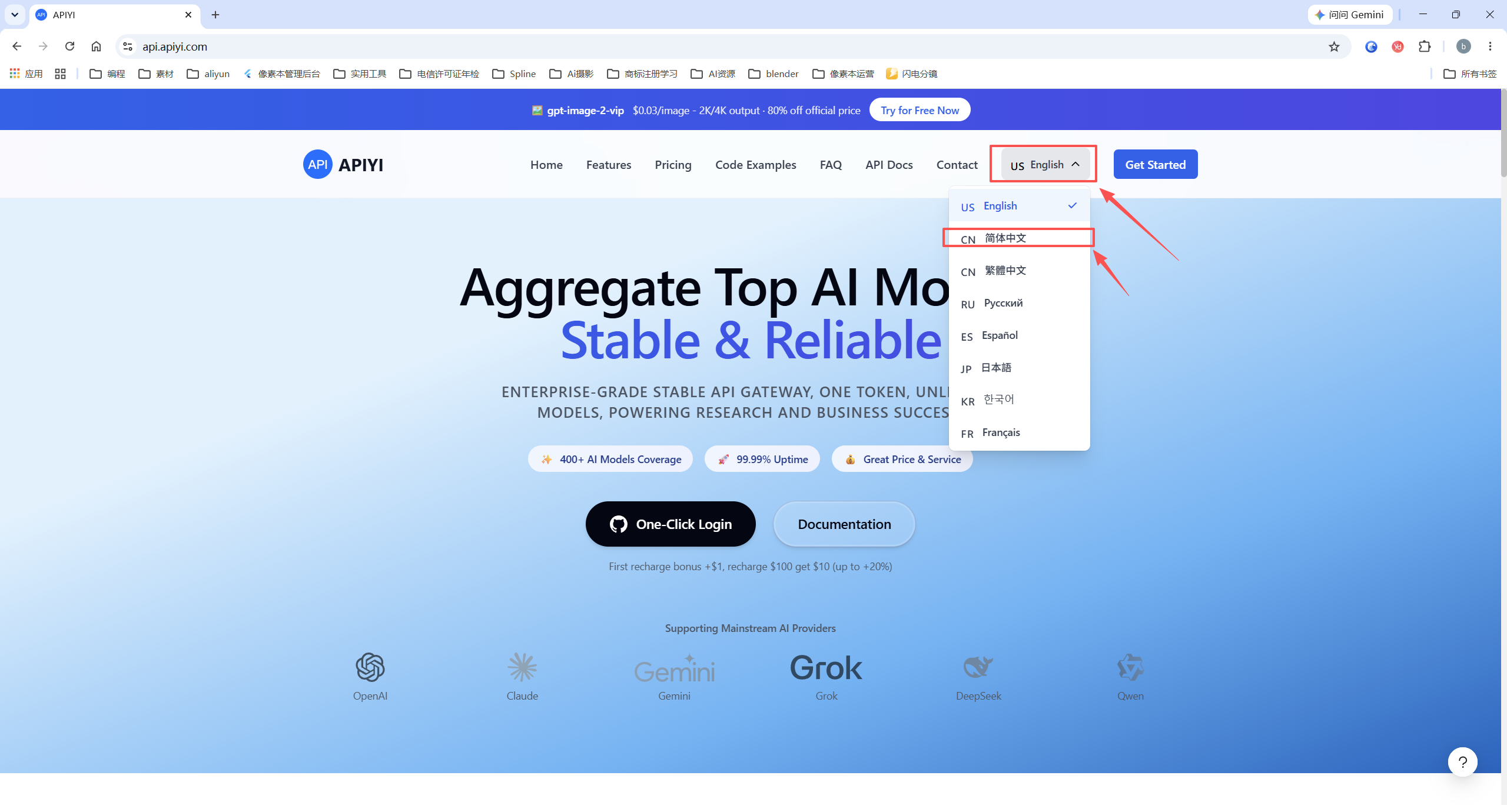Open a new browser tab
The width and height of the screenshot is (1507, 812).
215,15
